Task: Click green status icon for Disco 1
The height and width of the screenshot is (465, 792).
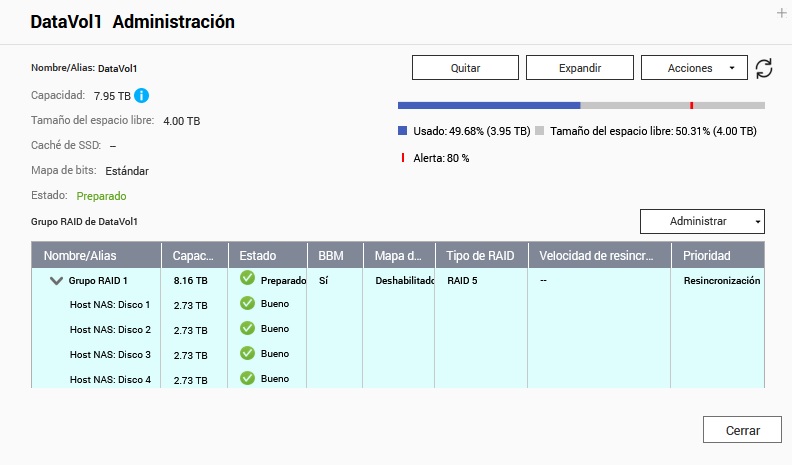Action: 247,304
